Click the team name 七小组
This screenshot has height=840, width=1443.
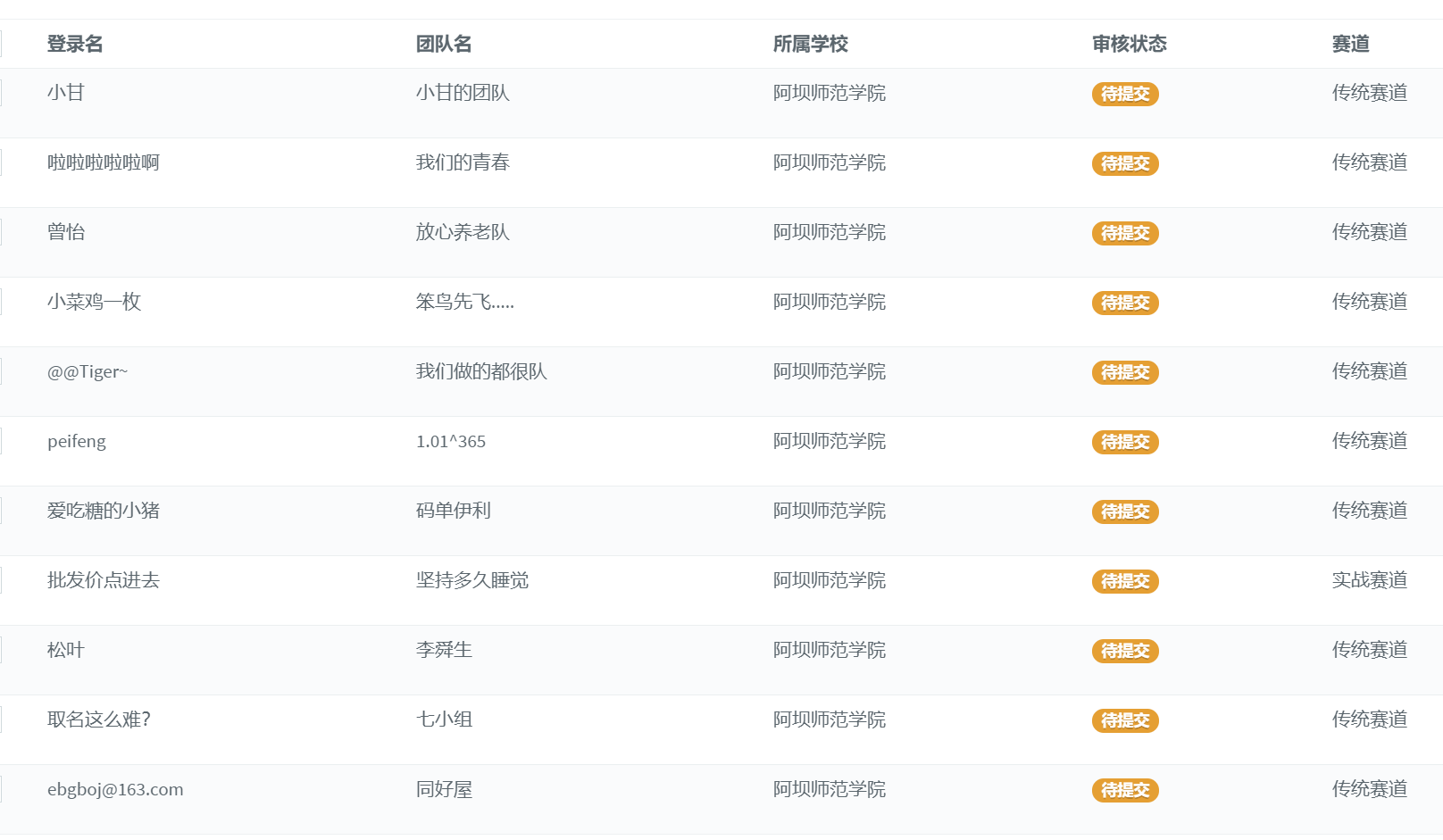coord(444,719)
